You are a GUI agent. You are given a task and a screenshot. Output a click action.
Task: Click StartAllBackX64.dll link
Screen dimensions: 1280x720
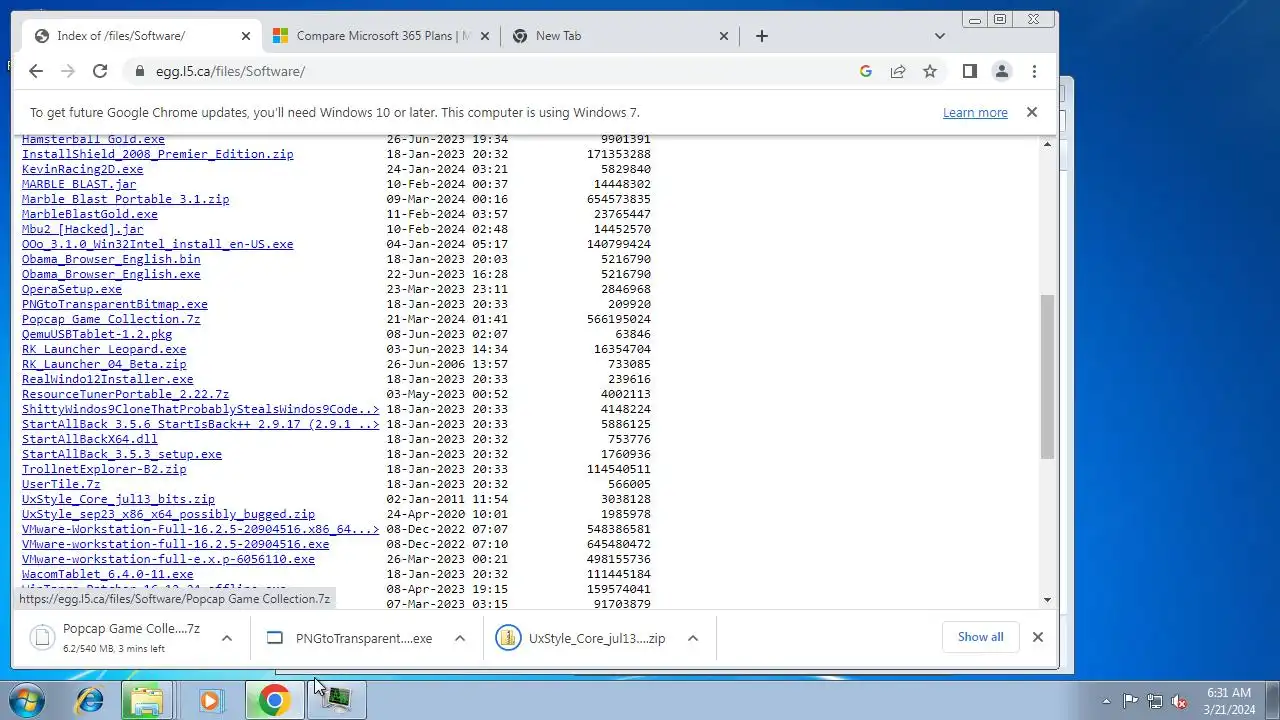90,439
